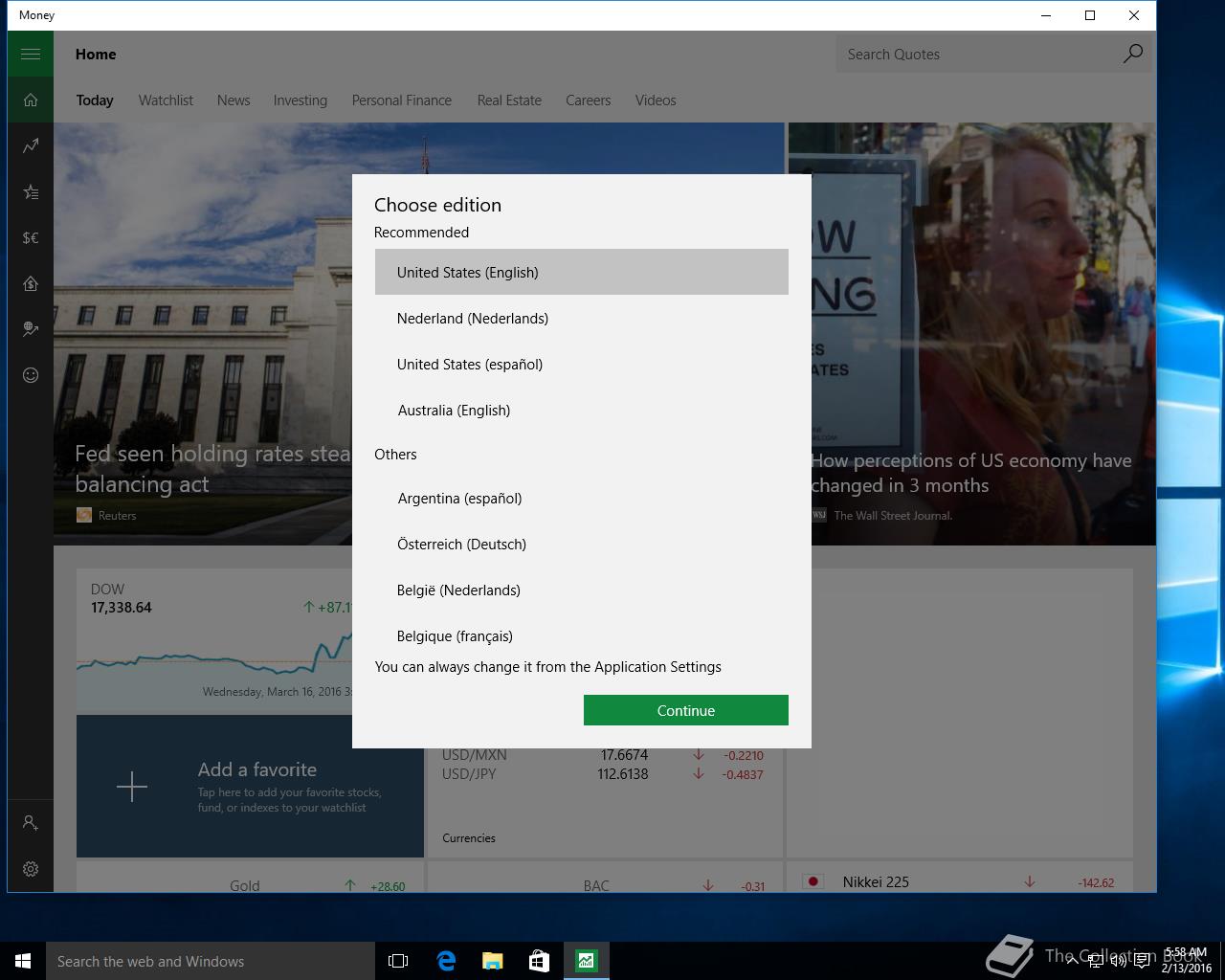This screenshot has height=980, width=1225.
Task: Click the green Continue button
Action: pyautogui.click(x=686, y=710)
